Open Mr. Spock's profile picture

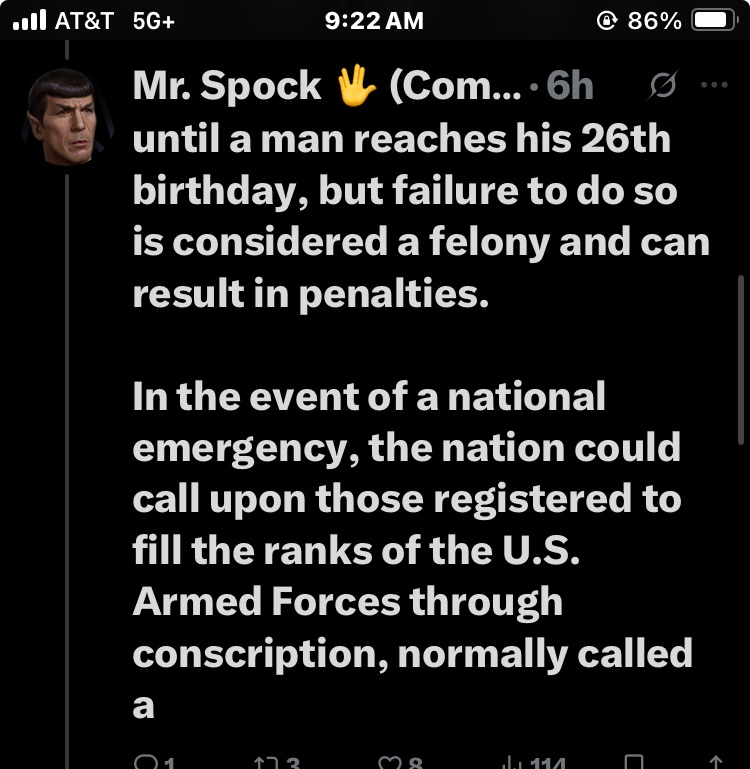(66, 115)
